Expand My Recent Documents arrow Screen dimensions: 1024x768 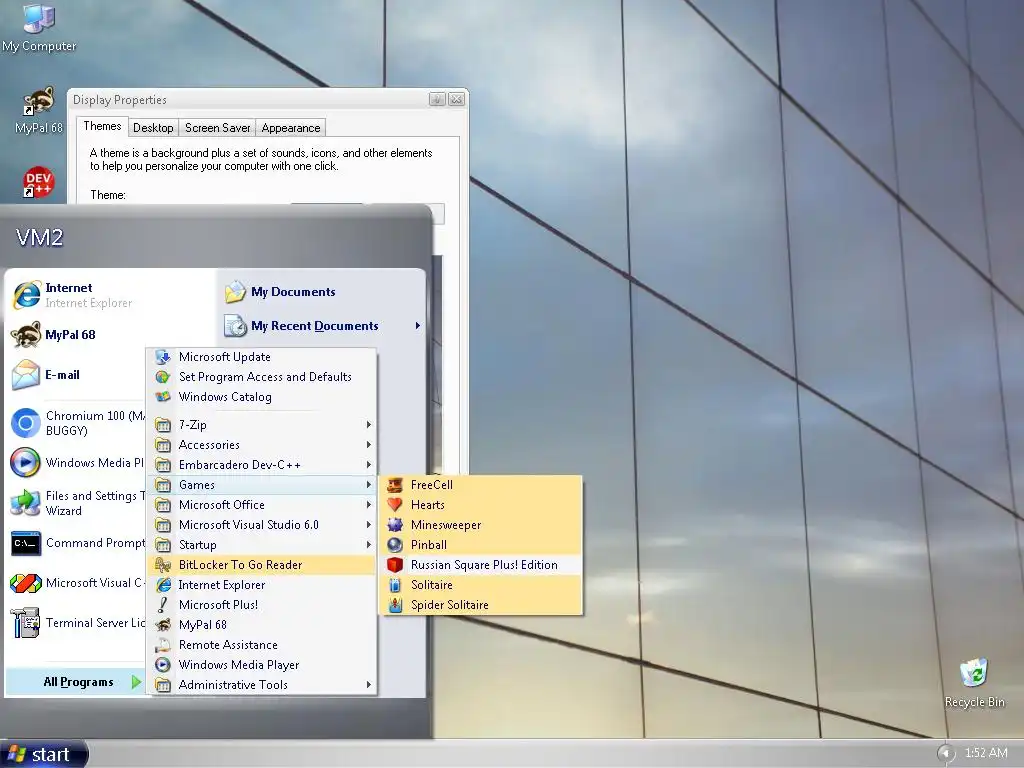pos(417,325)
